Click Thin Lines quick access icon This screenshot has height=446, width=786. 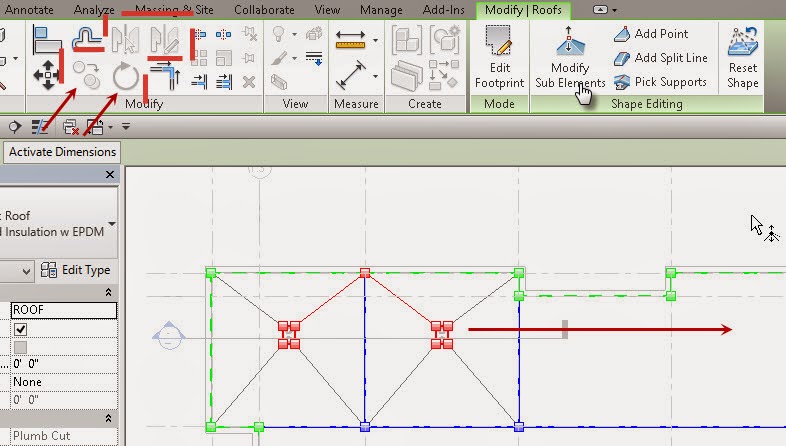point(40,127)
